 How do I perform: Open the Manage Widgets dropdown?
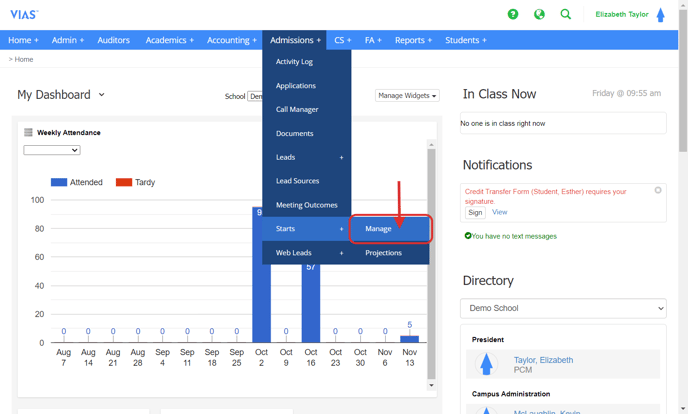pos(407,96)
